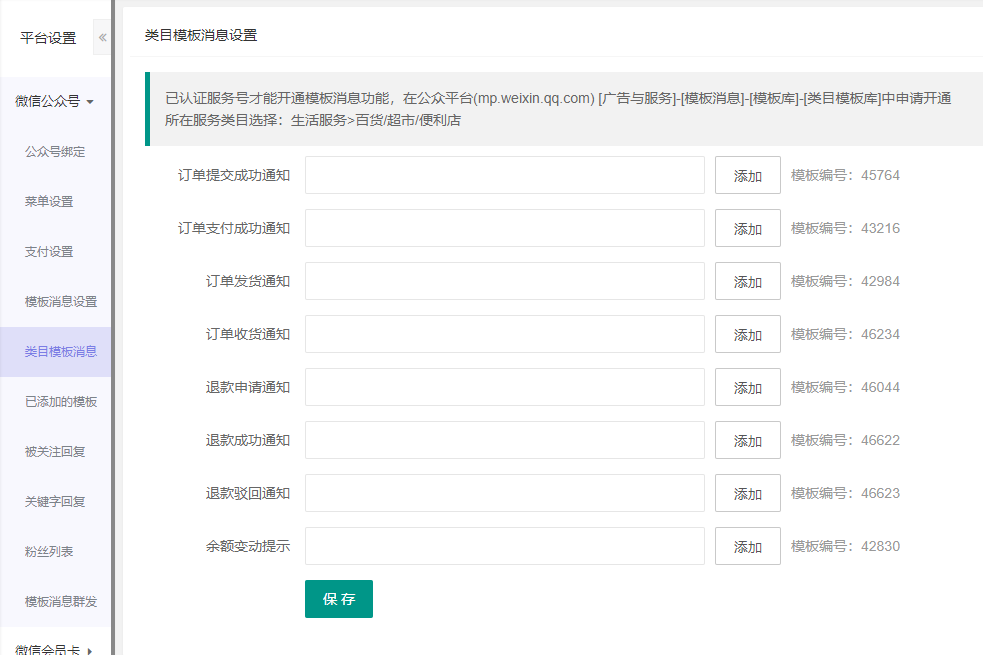Open 被关注回复 sidebar item
Viewport: 983px width, 655px height.
tap(55, 452)
